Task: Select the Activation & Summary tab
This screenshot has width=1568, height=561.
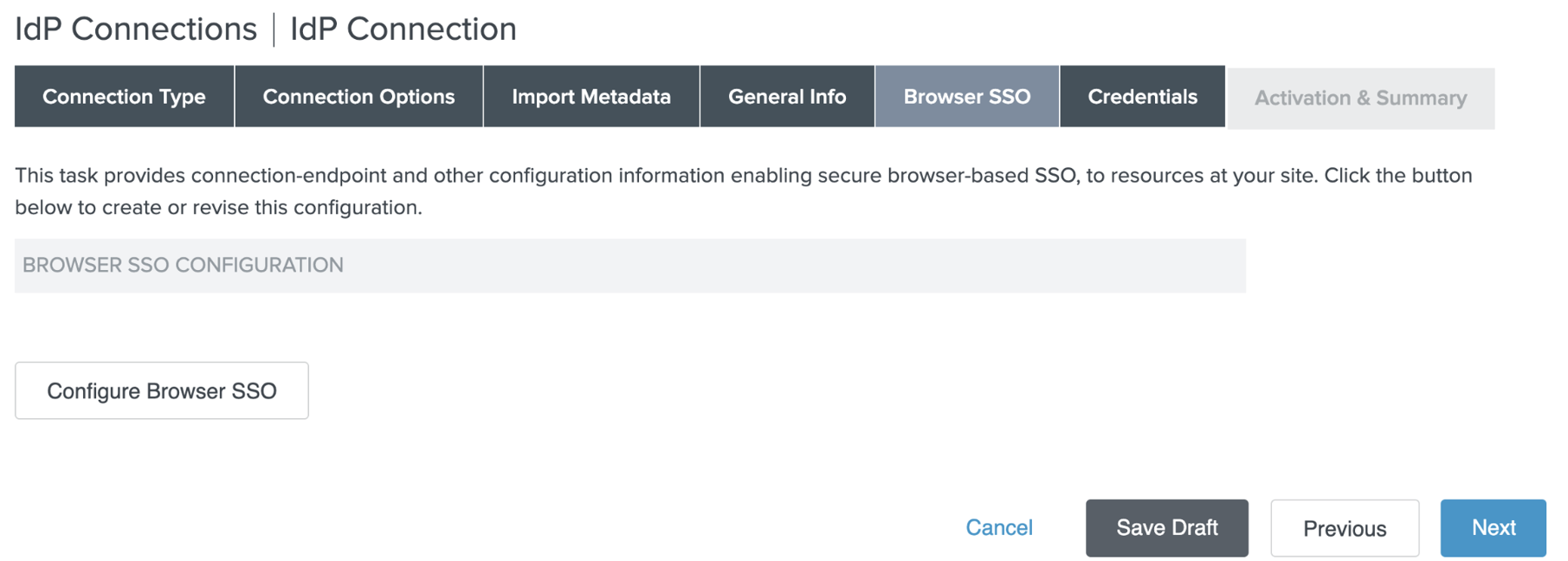Action: coord(1360,99)
